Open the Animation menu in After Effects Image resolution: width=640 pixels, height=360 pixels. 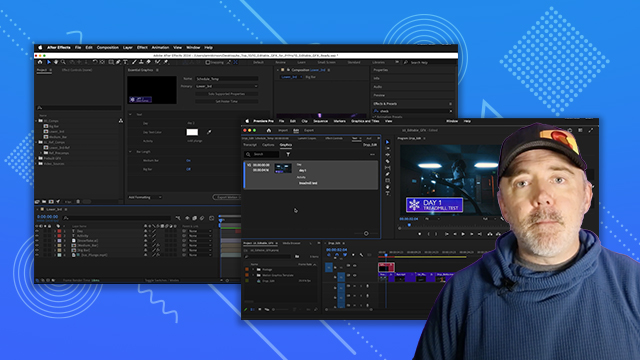pyautogui.click(x=160, y=48)
